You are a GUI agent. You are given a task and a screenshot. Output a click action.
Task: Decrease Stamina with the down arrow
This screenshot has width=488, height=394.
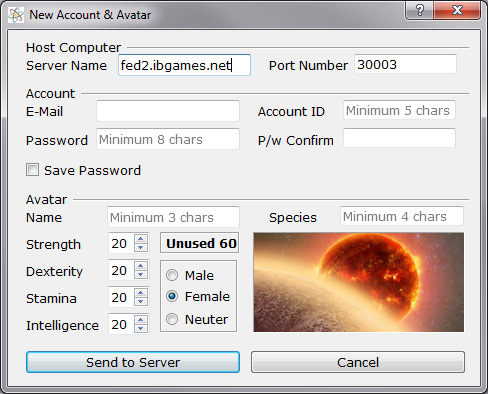click(141, 301)
